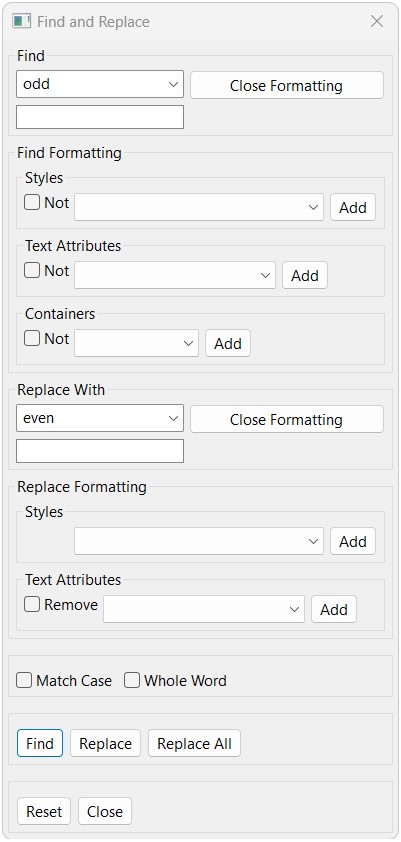Click the Replace button
Viewport: 401px width, 842px height.
(105, 743)
